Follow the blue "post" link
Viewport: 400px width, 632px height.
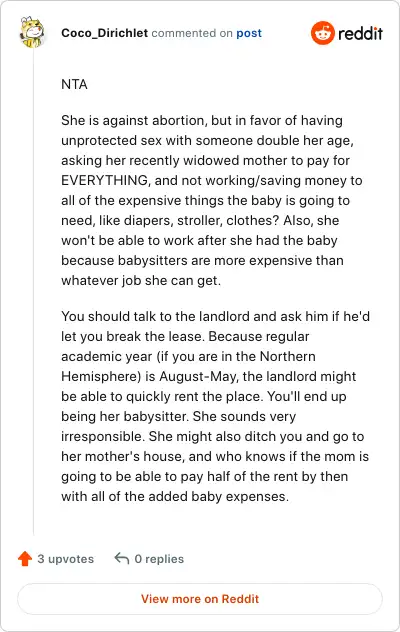[x=249, y=33]
